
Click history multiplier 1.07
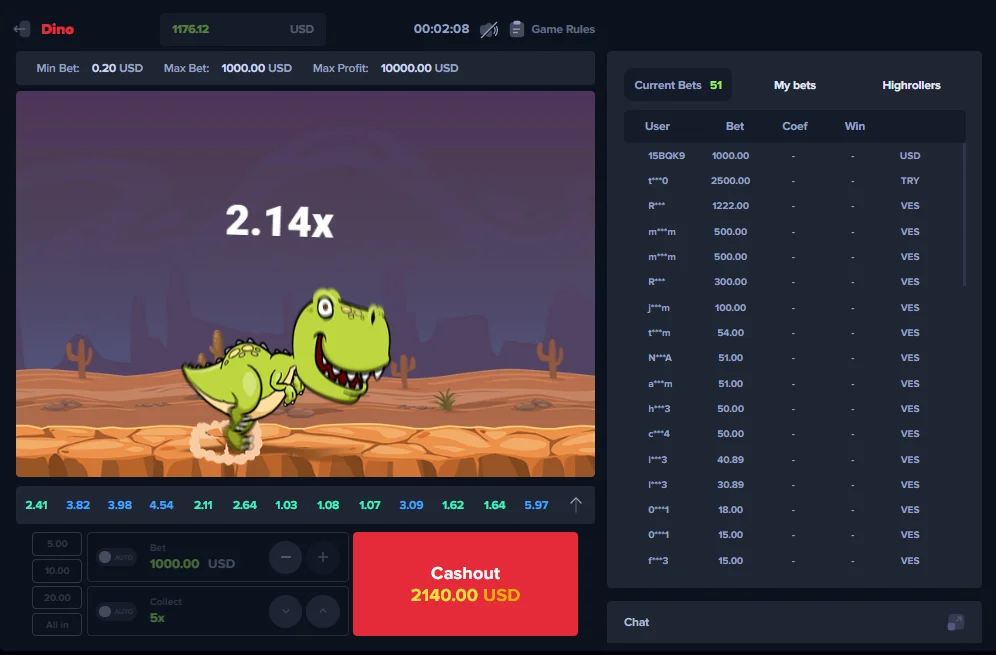pos(370,505)
